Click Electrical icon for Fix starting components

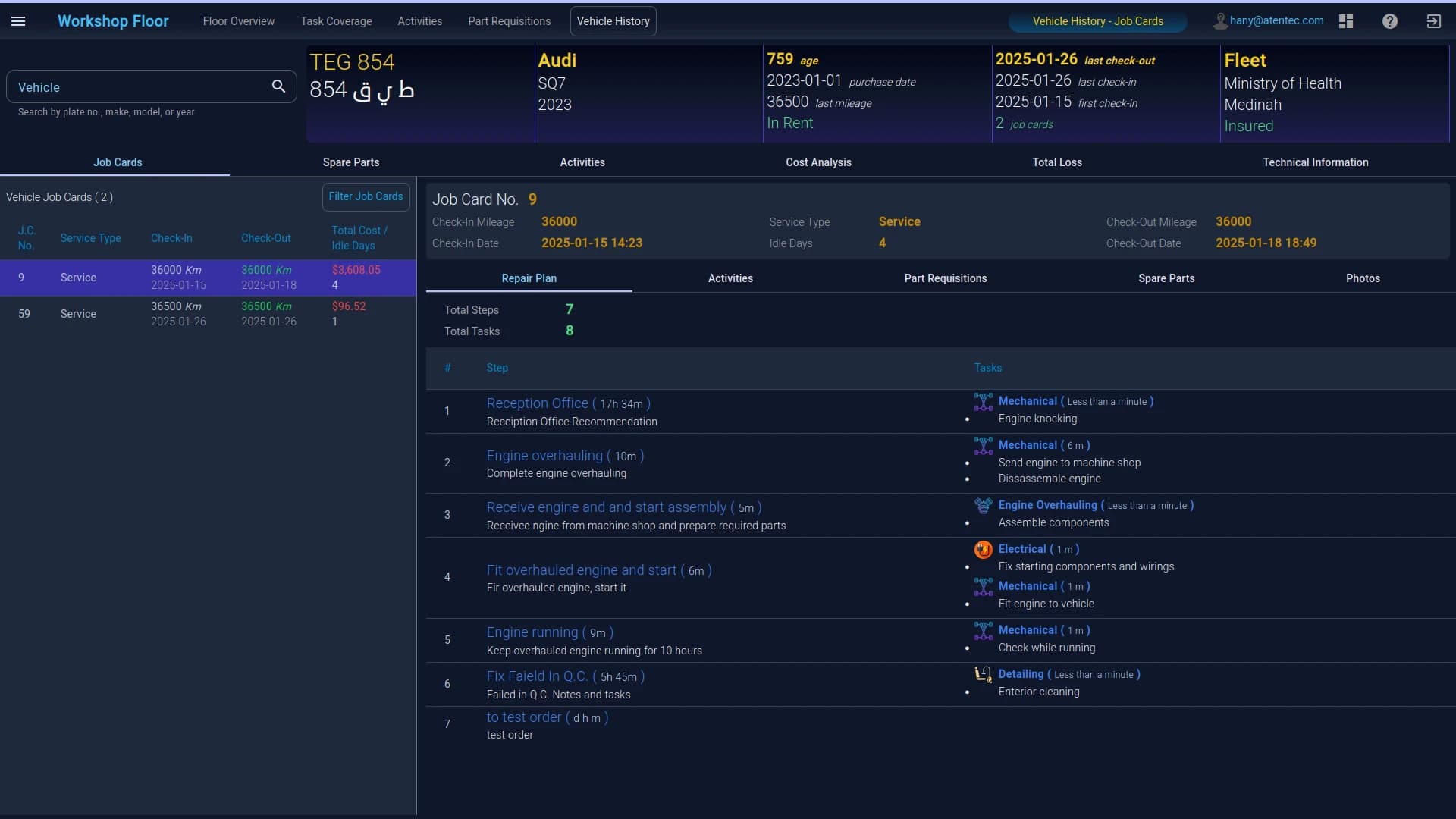point(984,549)
